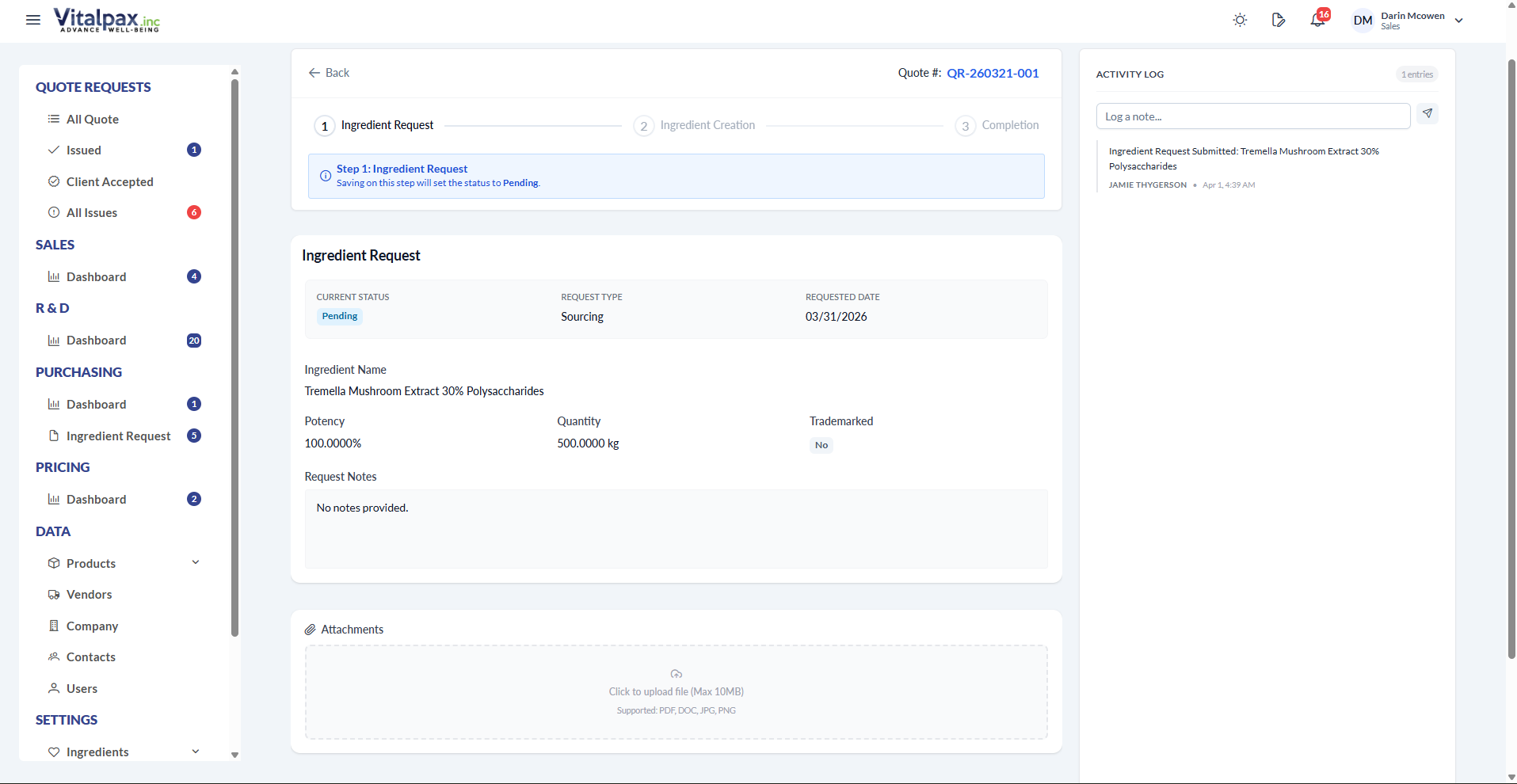
Task: Select step 2 Ingredient Creation
Action: pos(695,125)
